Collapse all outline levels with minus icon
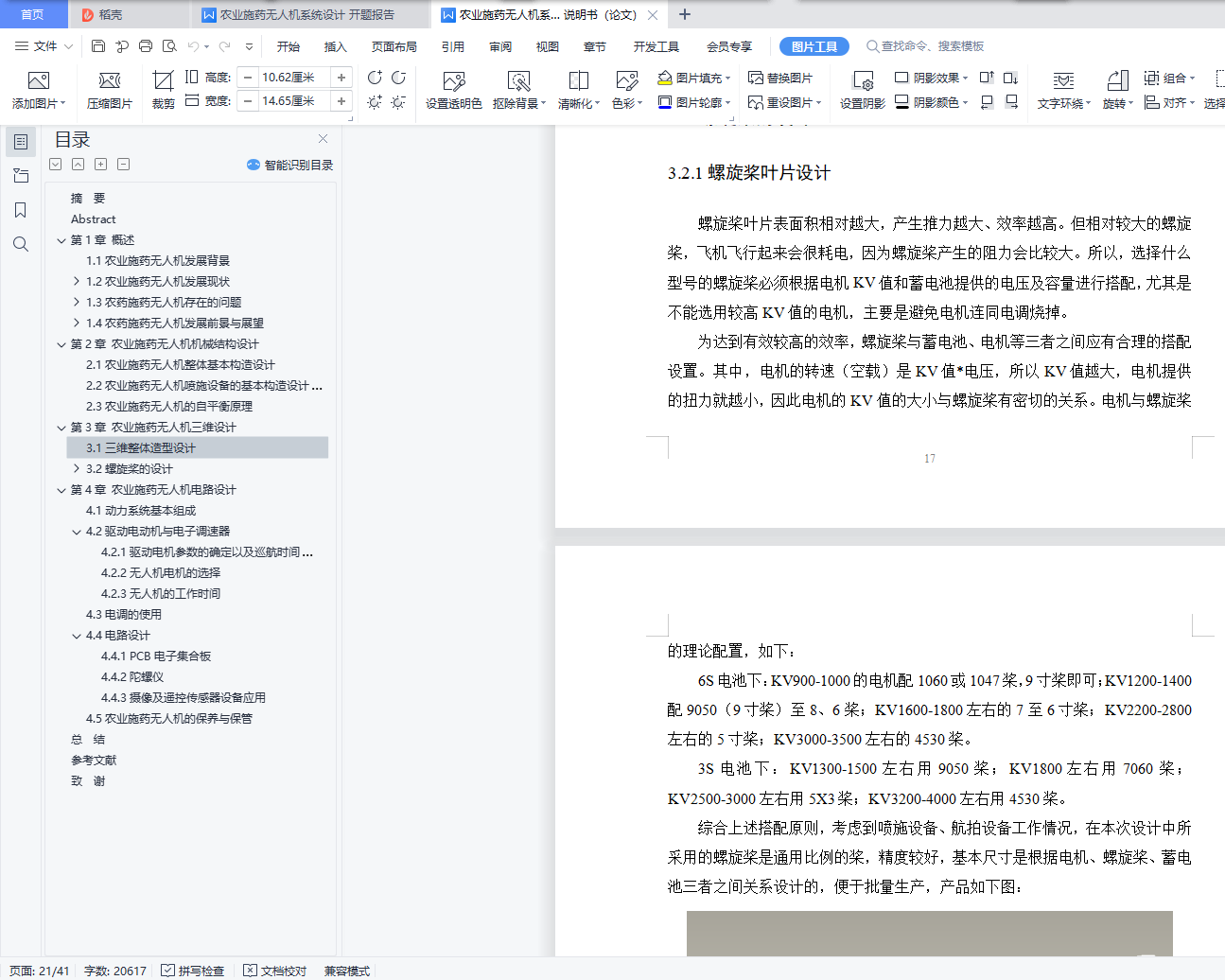The width and height of the screenshot is (1225, 980). 123,165
